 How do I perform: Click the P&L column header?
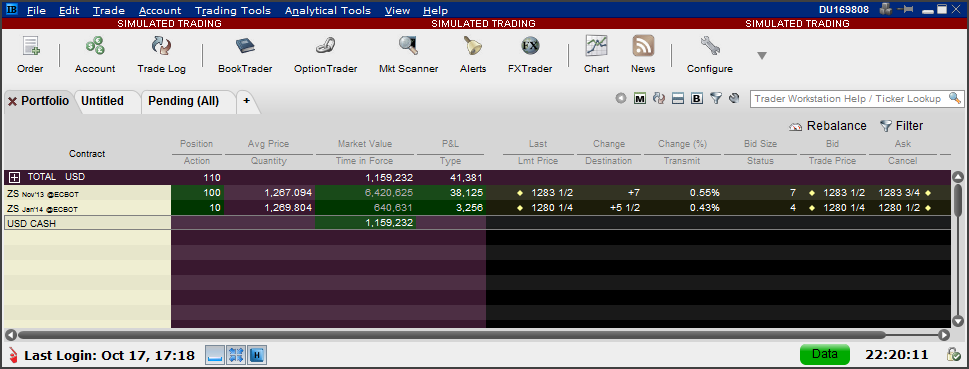450,144
